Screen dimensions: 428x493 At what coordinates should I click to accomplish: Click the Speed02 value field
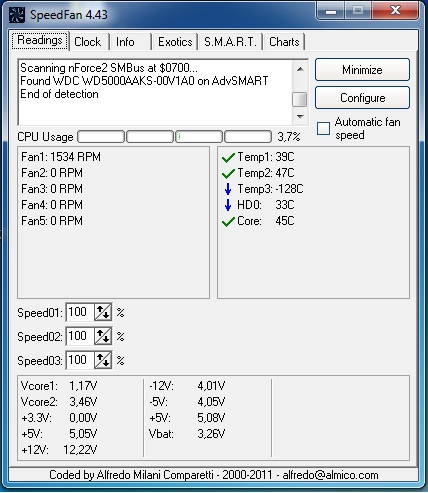(80, 336)
